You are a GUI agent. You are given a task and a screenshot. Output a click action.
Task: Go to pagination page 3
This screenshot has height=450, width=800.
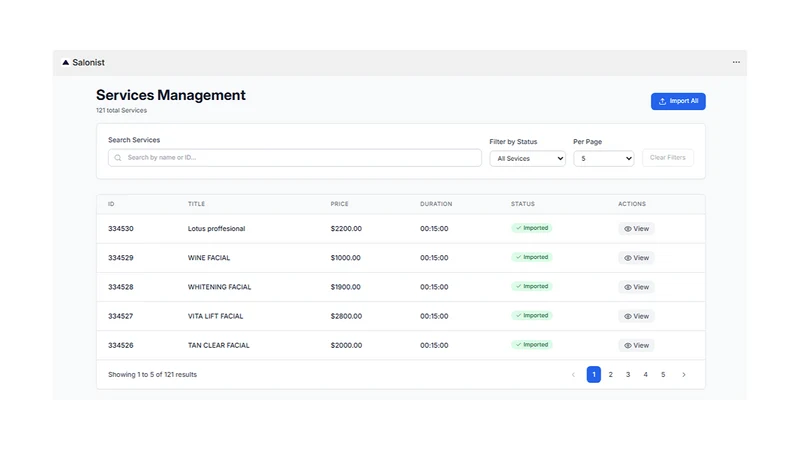(628, 374)
